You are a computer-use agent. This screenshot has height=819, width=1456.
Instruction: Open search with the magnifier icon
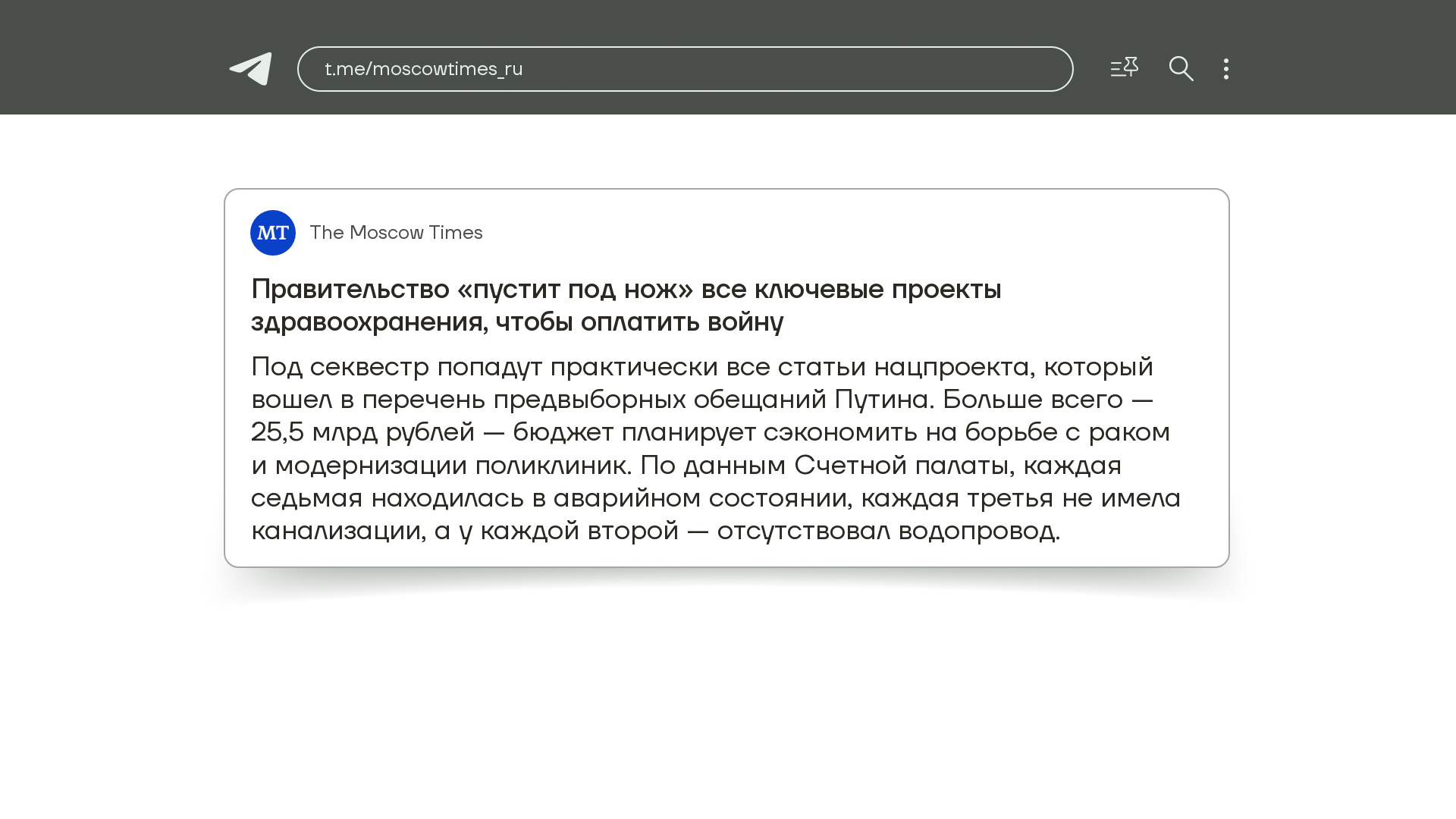pos(1181,69)
